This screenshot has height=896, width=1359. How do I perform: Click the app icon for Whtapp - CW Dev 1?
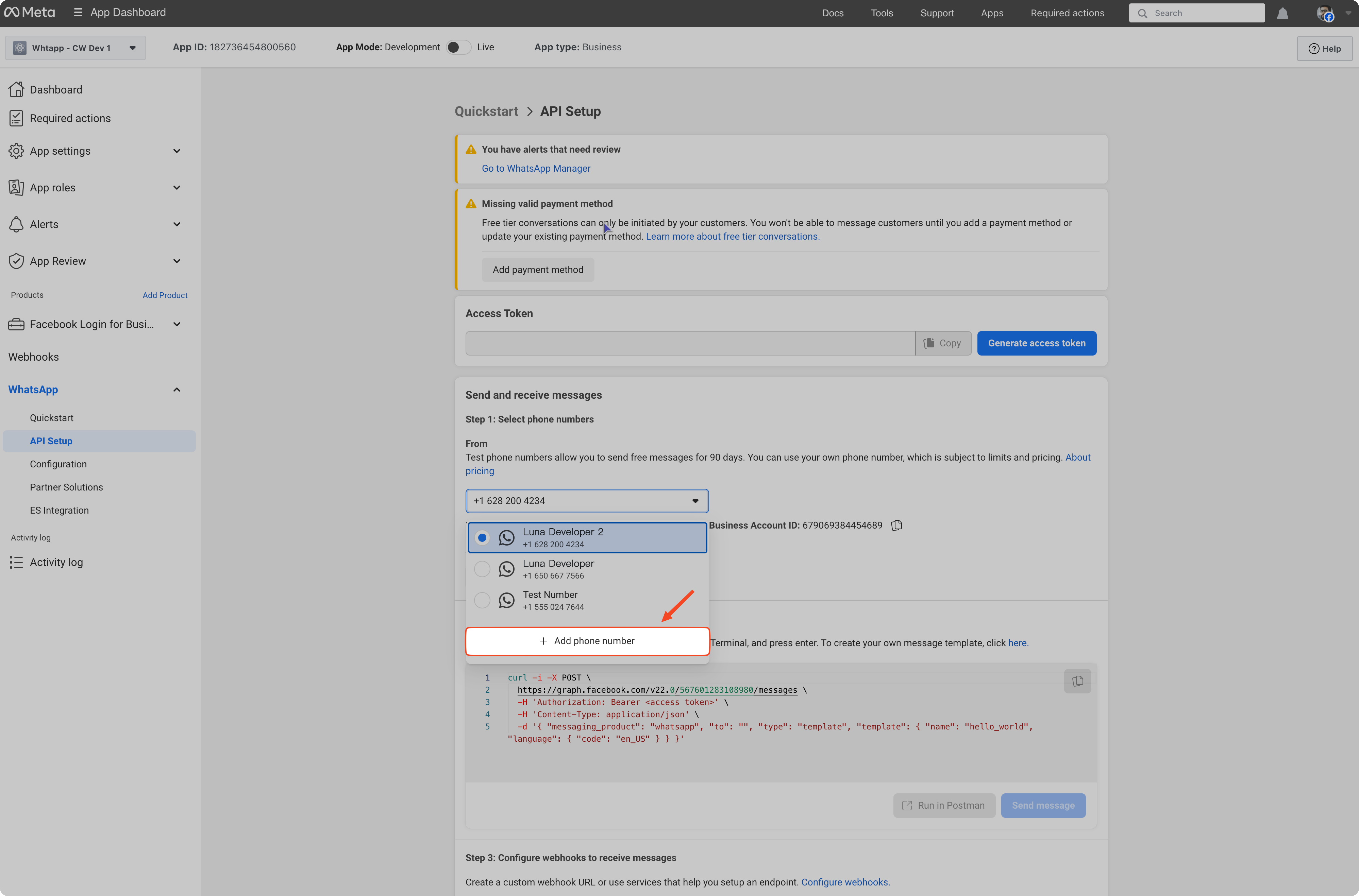coord(19,48)
